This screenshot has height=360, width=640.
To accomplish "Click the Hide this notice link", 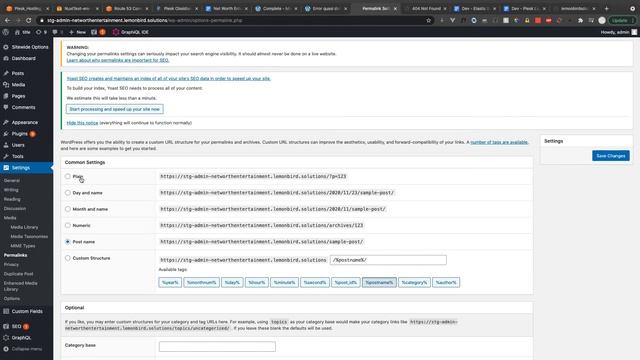I will tap(82, 123).
